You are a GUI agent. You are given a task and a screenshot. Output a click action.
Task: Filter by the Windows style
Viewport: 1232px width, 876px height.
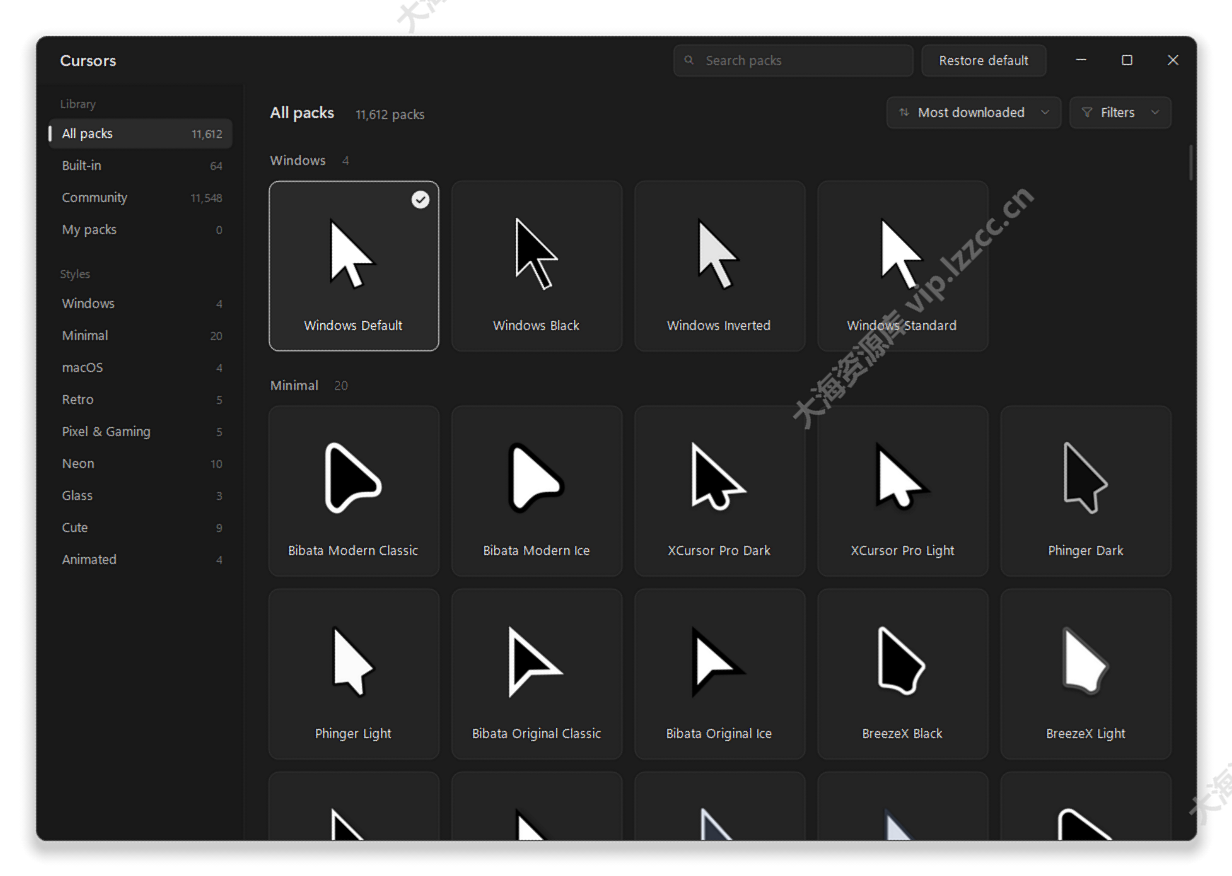pos(141,304)
